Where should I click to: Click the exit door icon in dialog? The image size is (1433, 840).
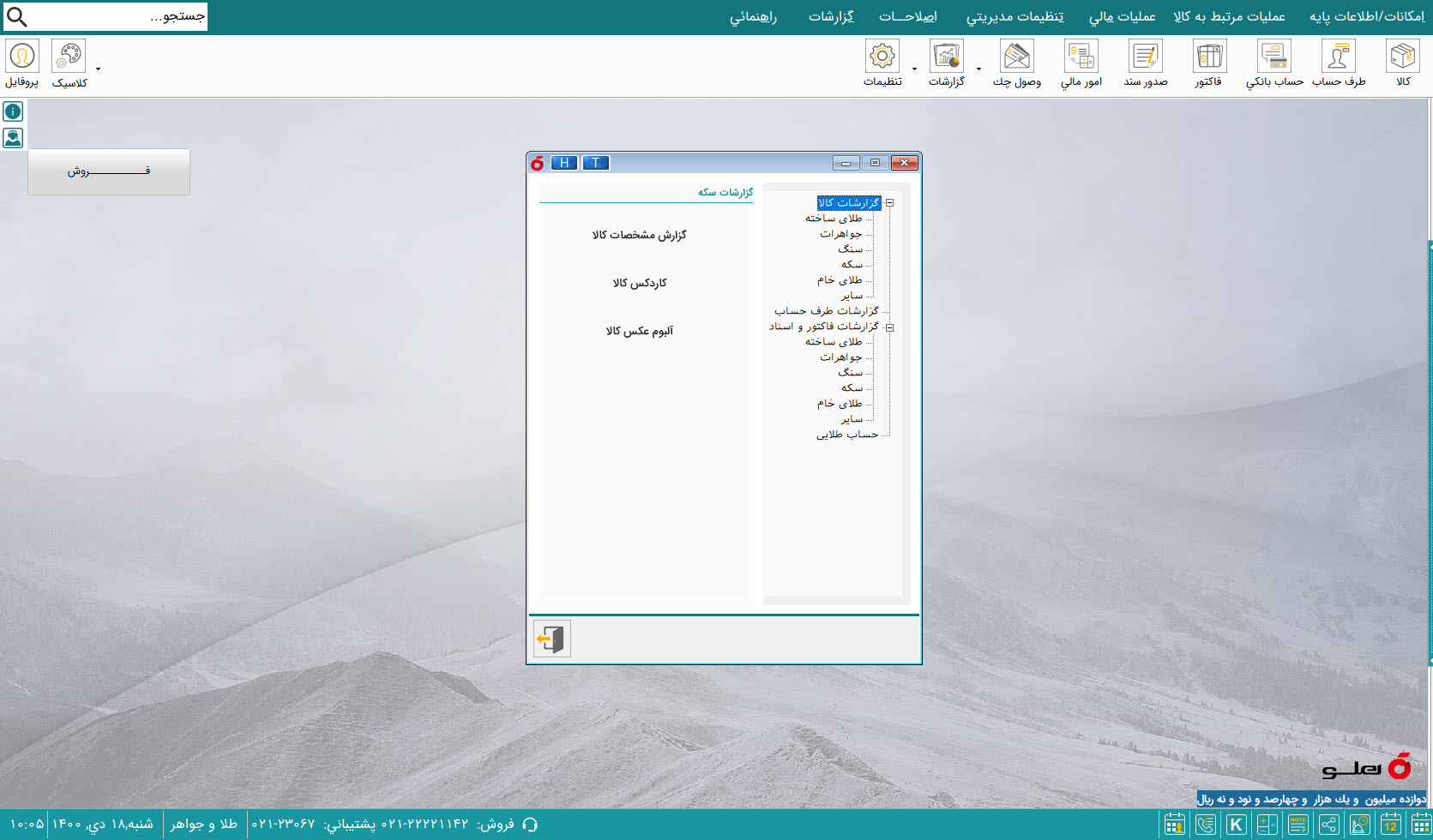[x=551, y=639]
